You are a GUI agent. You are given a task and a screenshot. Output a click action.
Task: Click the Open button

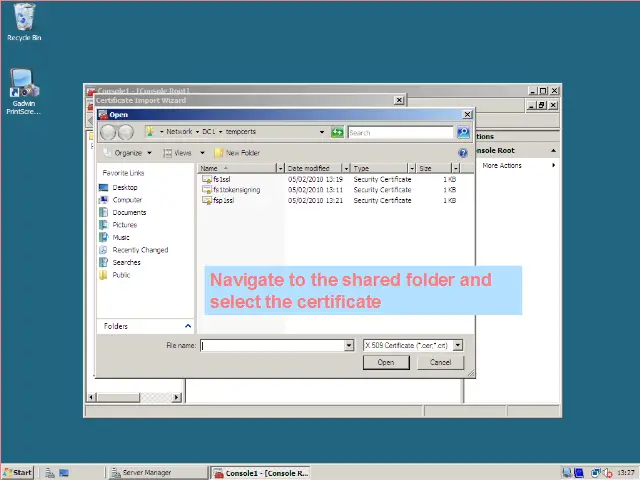point(386,362)
